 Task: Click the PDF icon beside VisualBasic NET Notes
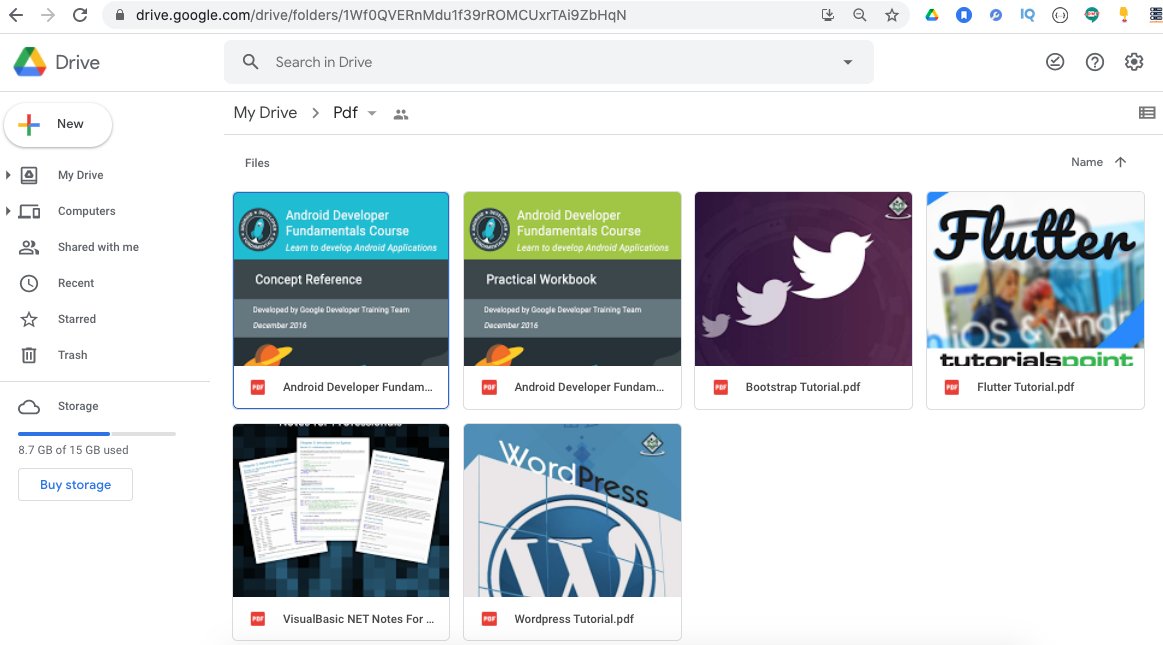(x=257, y=619)
